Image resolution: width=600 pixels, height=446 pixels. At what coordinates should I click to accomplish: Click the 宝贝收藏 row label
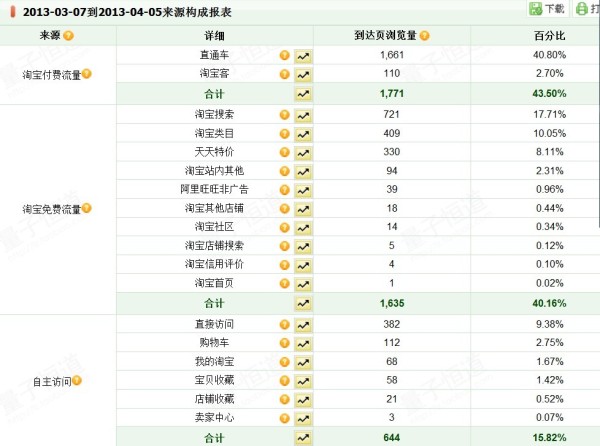coord(214,380)
